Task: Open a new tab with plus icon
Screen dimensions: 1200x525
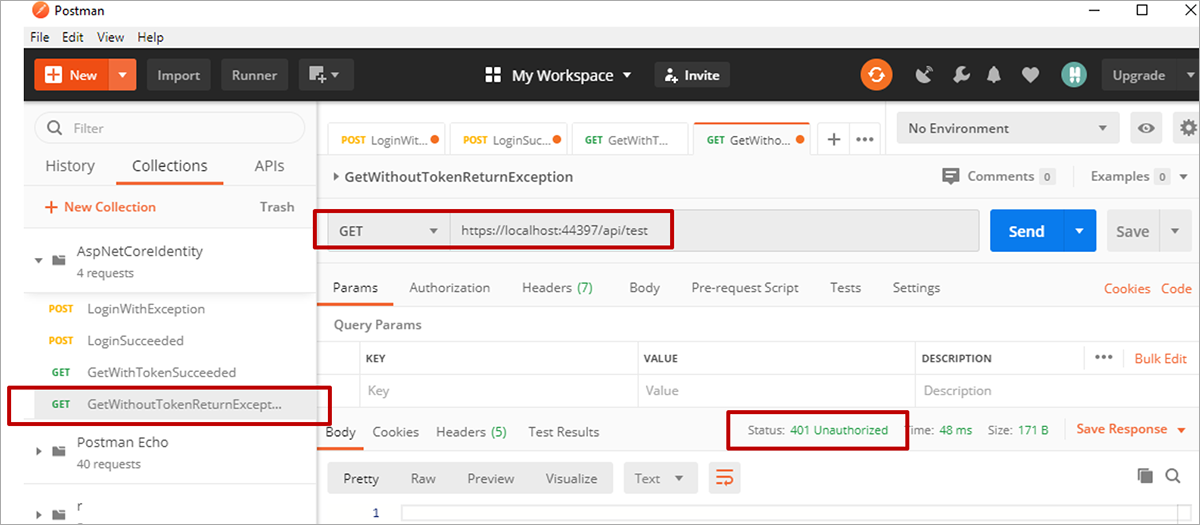Action: pos(833,139)
